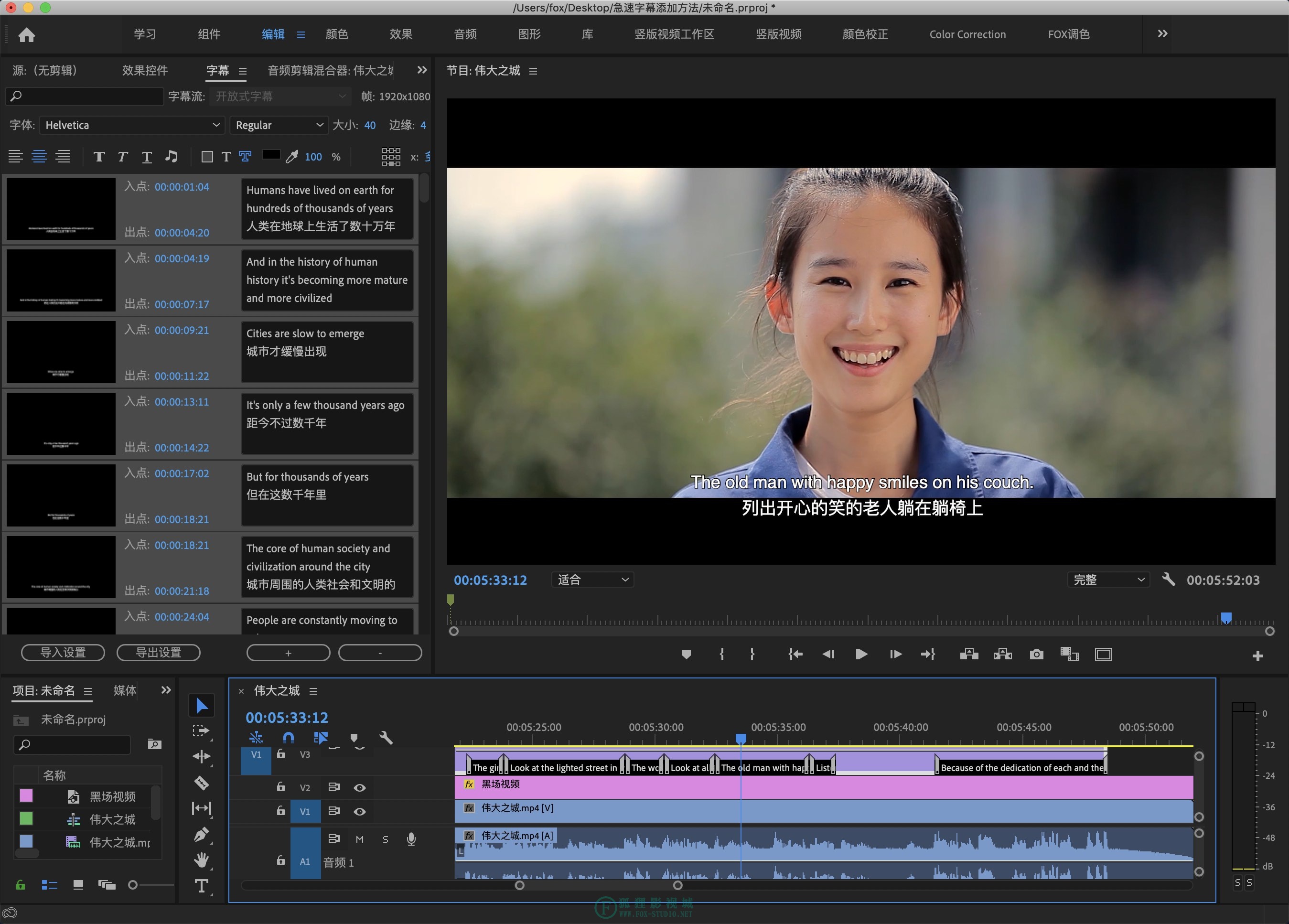Click the Lift button
The height and width of the screenshot is (924, 1289).
pos(969,655)
